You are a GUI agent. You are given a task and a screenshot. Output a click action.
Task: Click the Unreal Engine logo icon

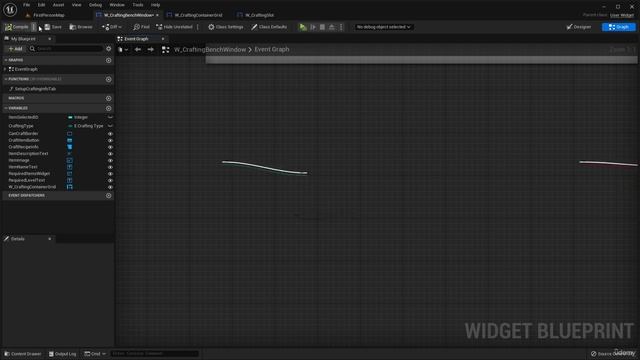10,9
